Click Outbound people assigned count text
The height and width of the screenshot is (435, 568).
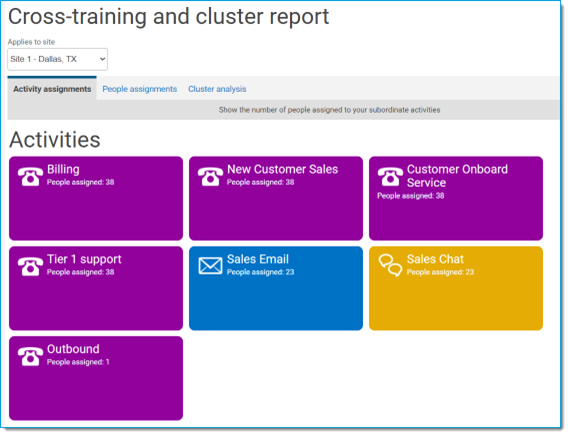[78, 362]
